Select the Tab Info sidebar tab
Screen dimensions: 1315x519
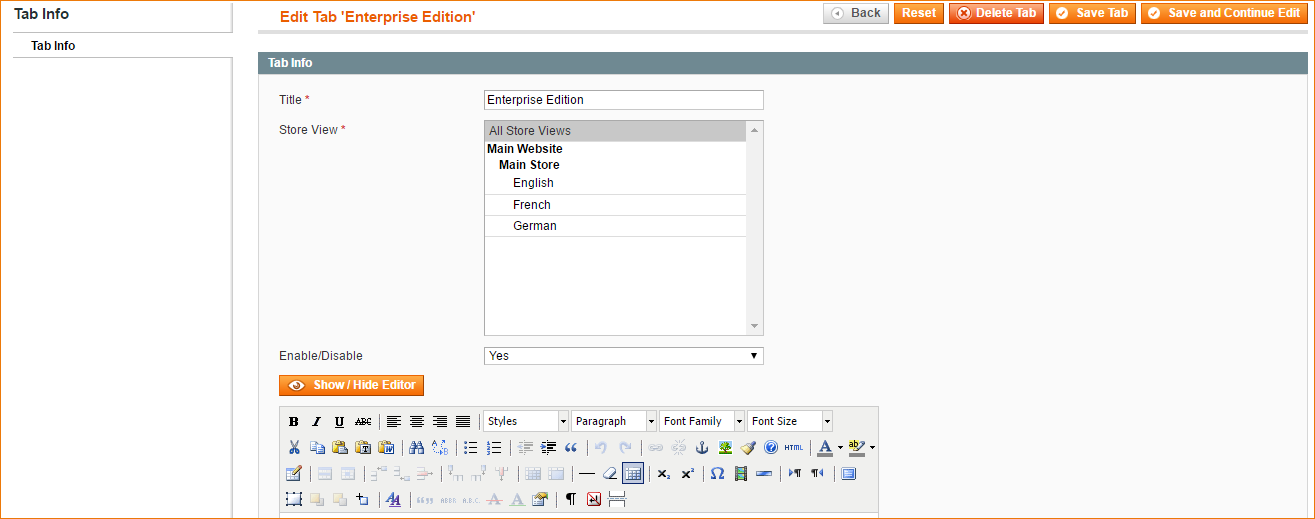tap(122, 46)
